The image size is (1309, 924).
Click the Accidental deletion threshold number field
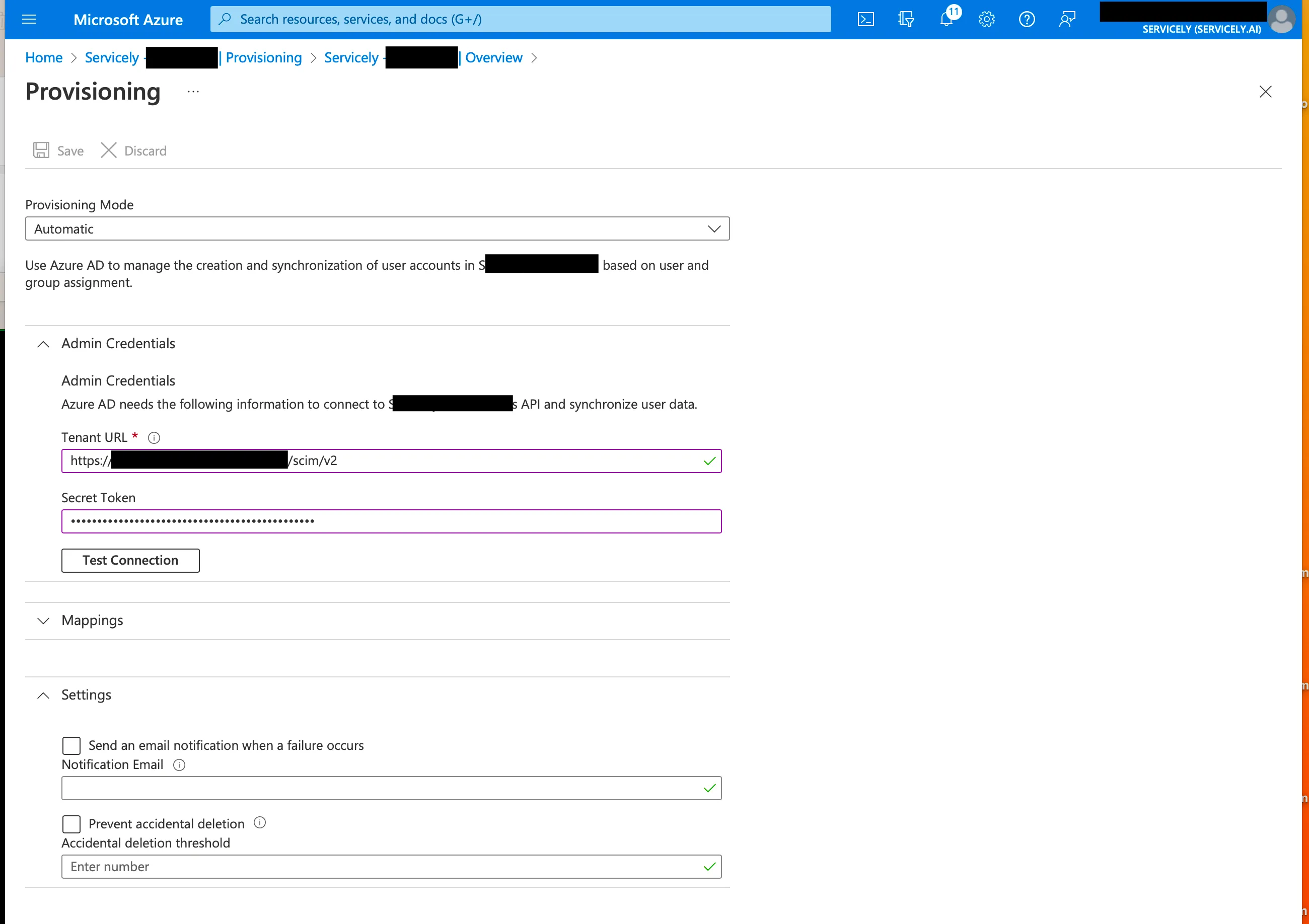click(392, 867)
